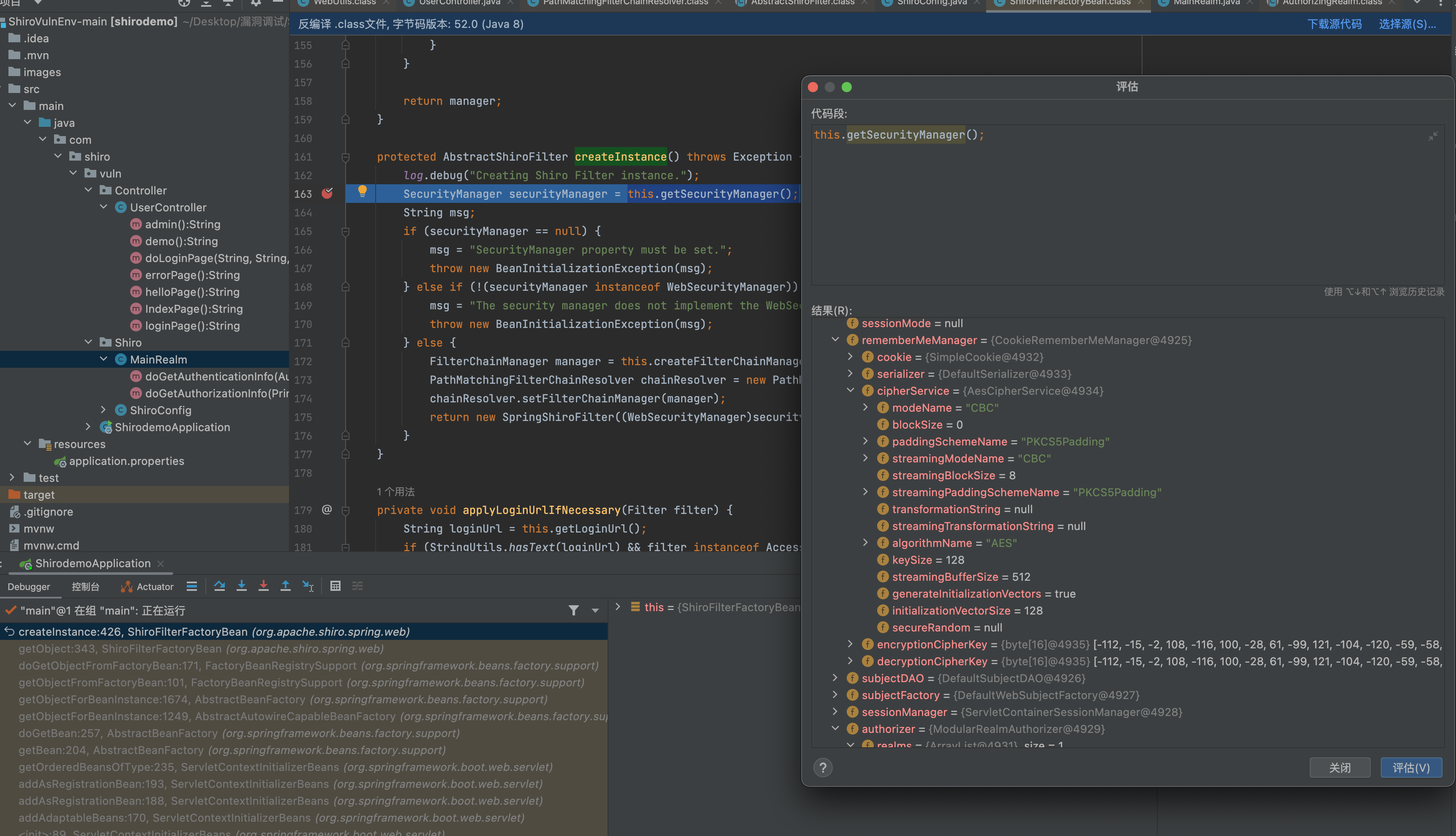Click the expand editor icon in code field
Screen dimensions: 1456x836
pos(1433,136)
